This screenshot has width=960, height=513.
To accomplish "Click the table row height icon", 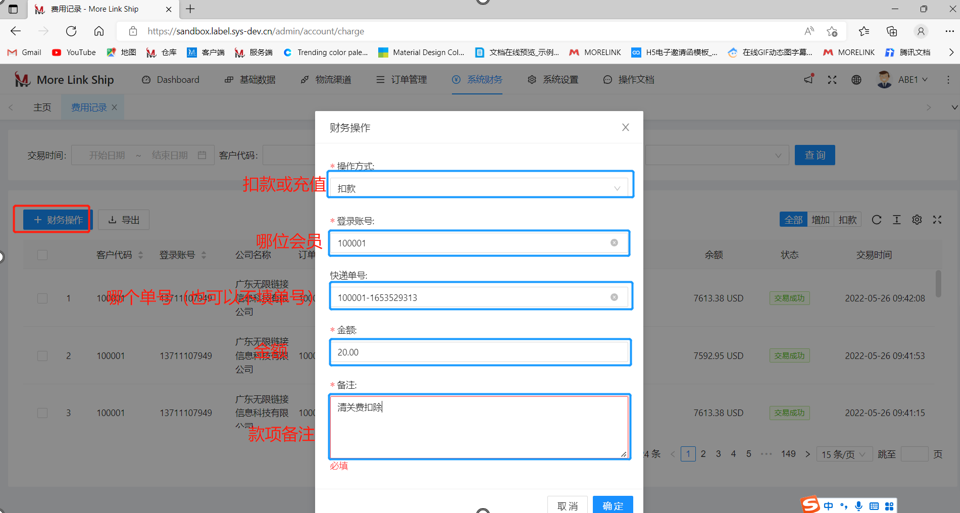I will point(897,220).
